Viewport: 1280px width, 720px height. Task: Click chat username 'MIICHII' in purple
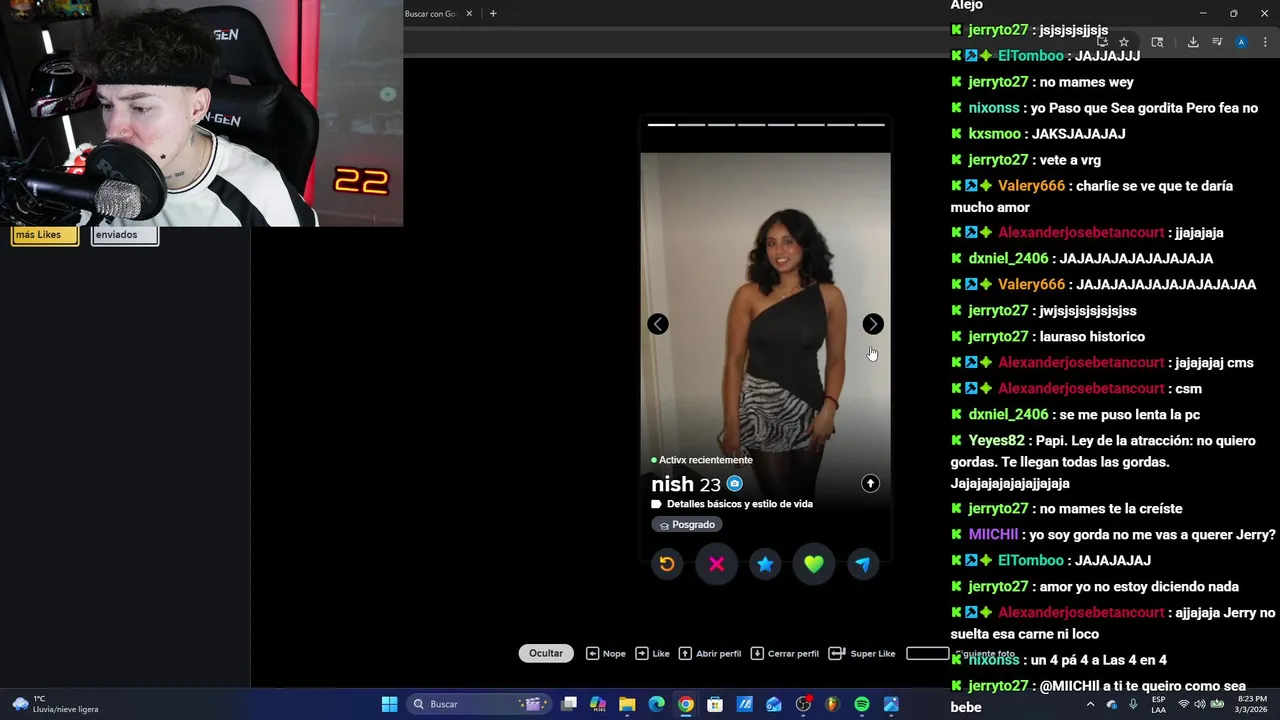993,535
